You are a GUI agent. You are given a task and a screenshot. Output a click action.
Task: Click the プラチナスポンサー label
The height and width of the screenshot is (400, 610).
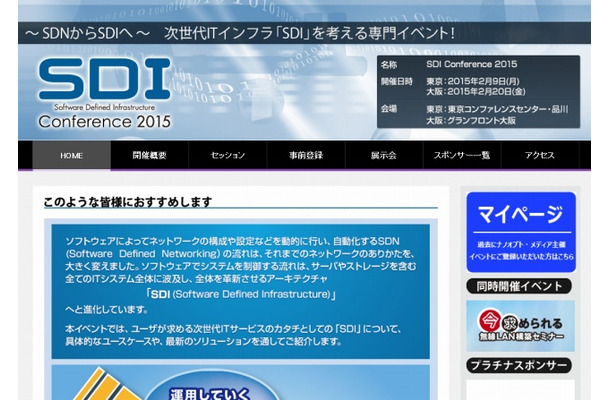[x=519, y=365]
